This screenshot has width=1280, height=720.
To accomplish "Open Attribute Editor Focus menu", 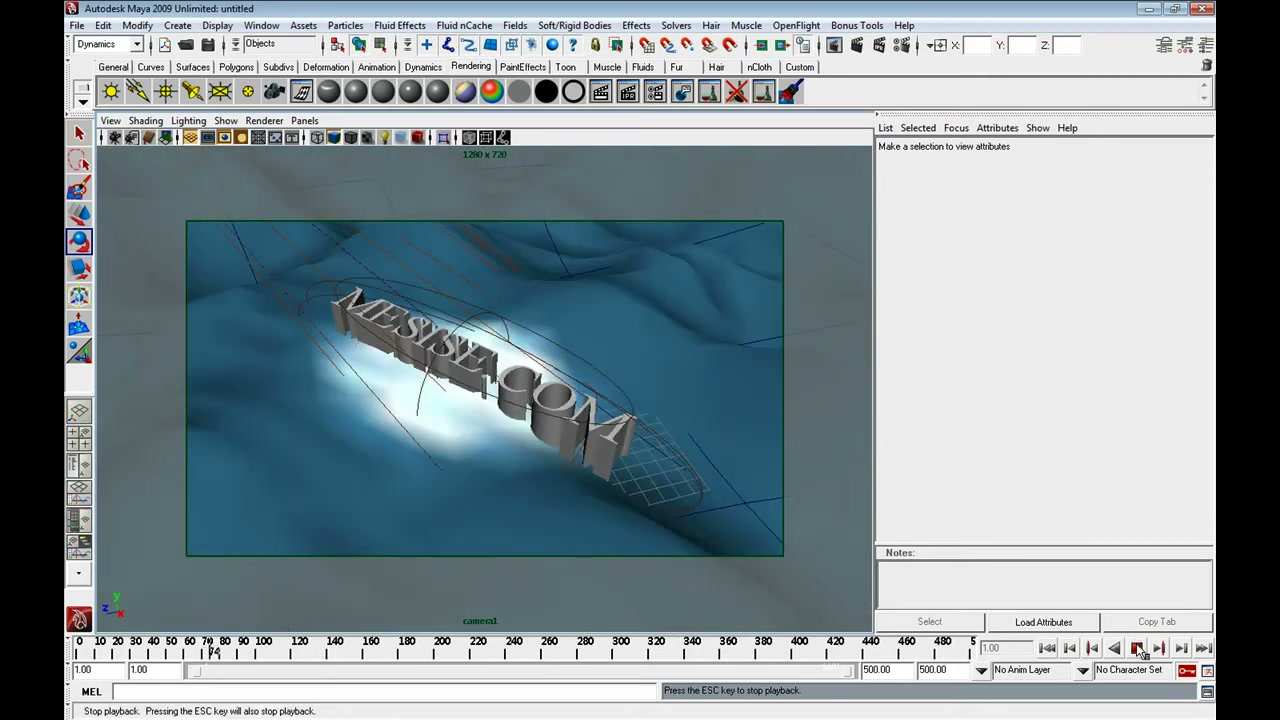I will (956, 128).
